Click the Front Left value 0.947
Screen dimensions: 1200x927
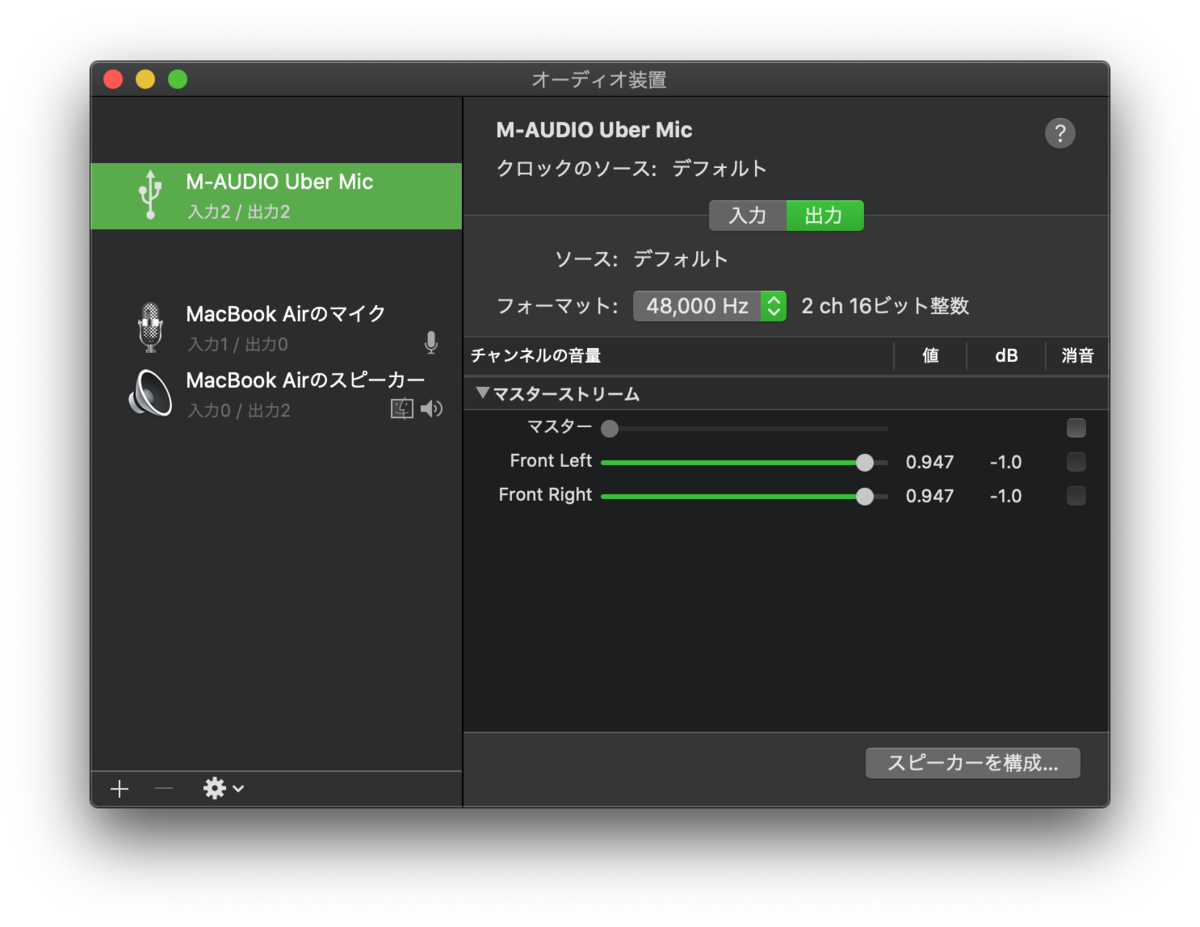tap(930, 462)
